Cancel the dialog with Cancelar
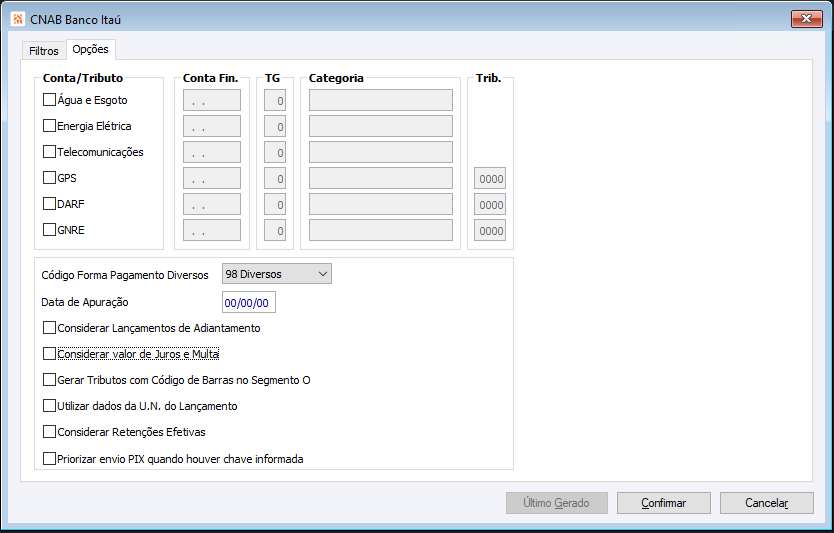 pos(766,503)
